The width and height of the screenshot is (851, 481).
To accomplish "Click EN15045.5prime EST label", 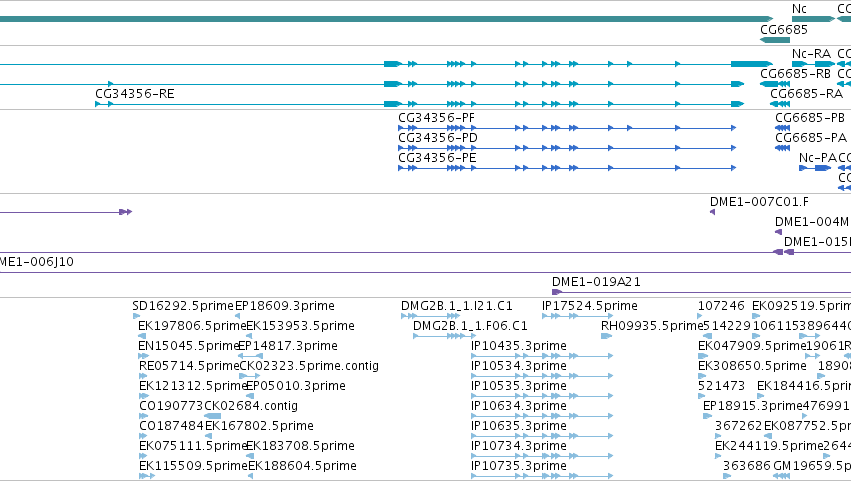I will (x=189, y=346).
